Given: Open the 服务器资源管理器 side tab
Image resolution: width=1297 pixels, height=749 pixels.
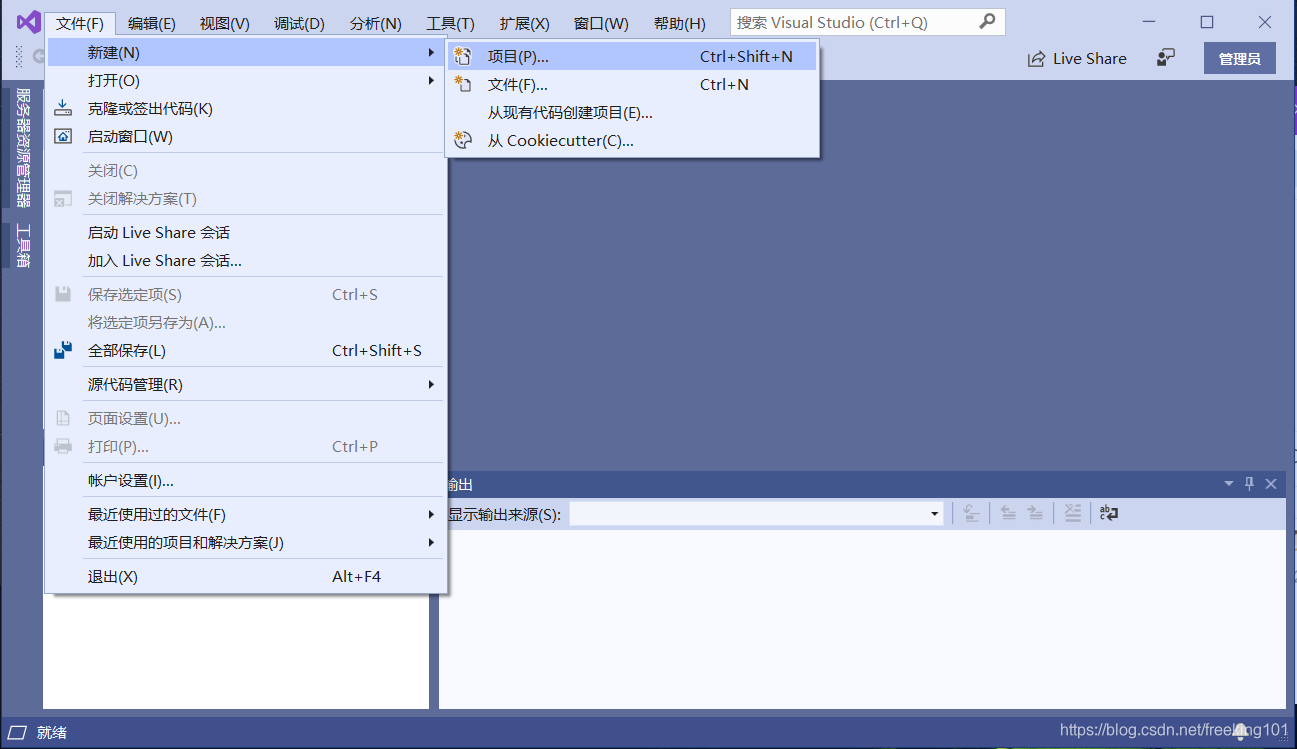Looking at the screenshot, I should pos(24,148).
